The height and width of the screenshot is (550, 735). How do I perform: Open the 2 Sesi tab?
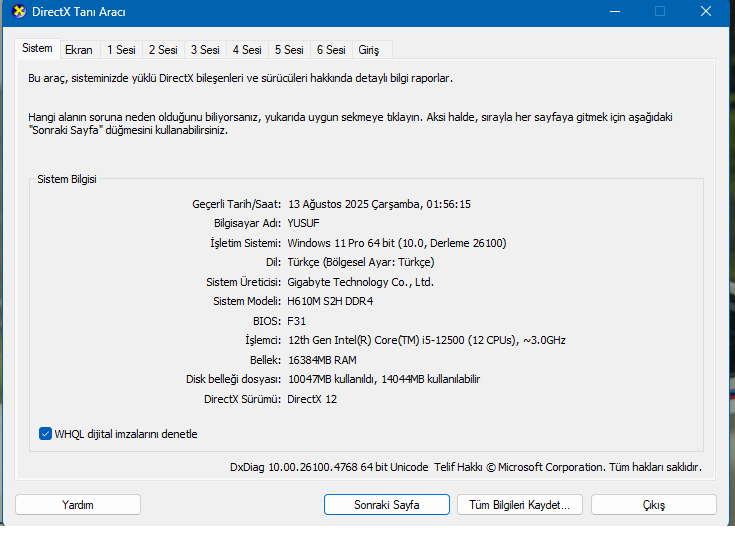(163, 50)
